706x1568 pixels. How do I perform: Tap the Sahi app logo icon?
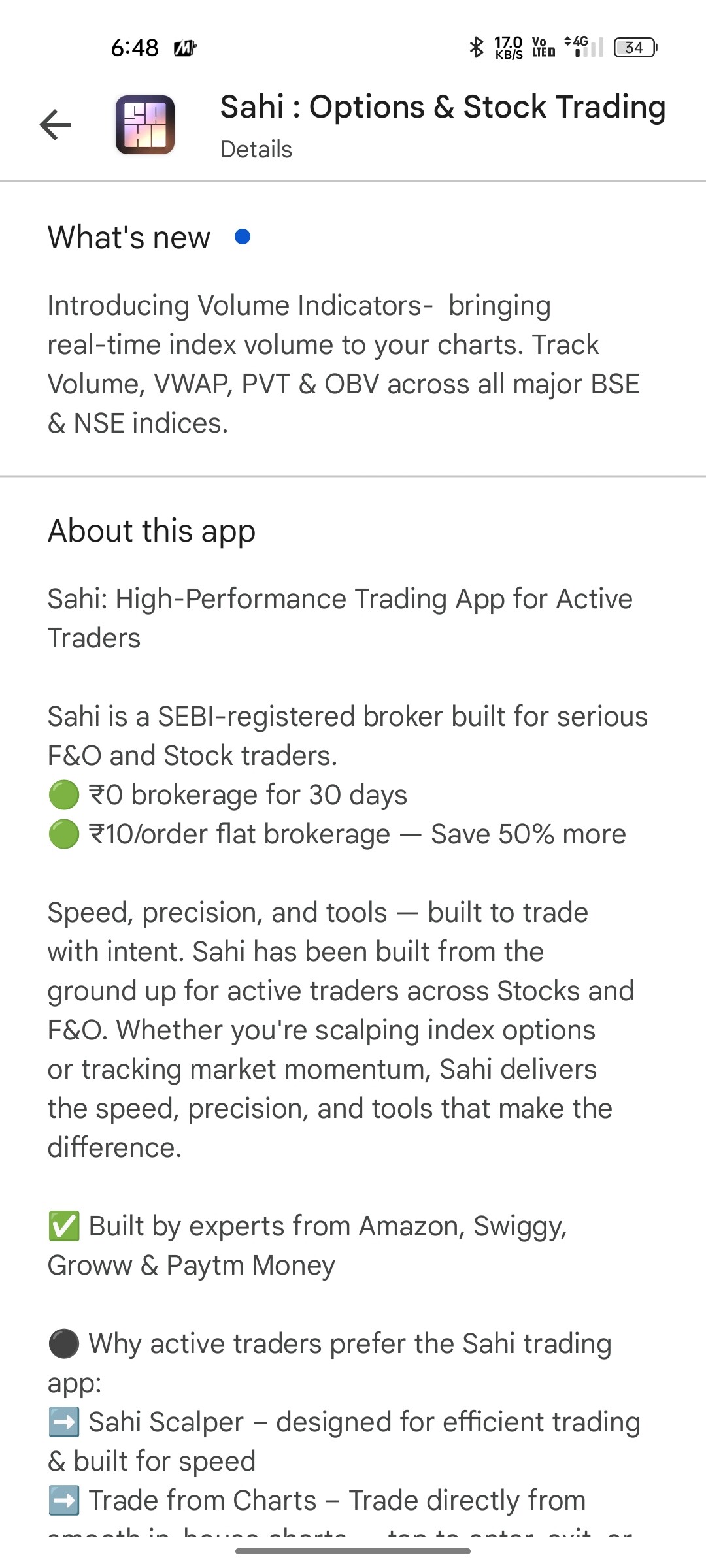tap(145, 125)
